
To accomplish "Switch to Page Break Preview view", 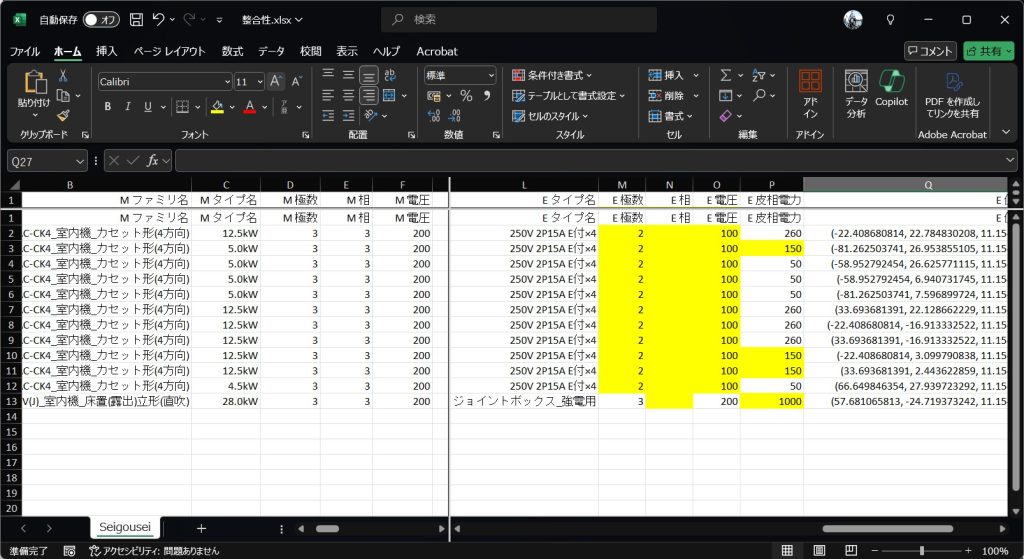I will (x=850, y=551).
